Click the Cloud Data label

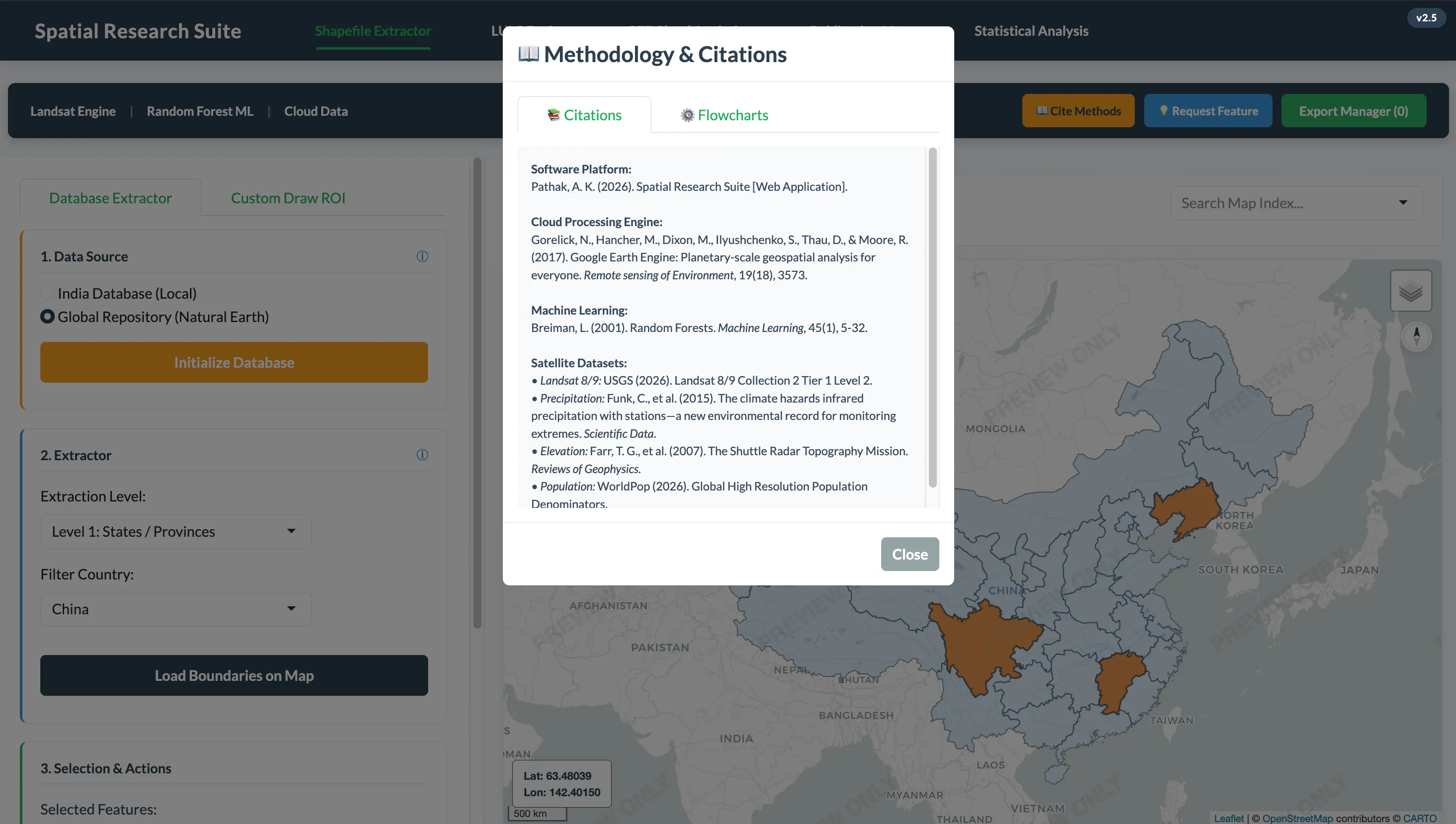316,111
